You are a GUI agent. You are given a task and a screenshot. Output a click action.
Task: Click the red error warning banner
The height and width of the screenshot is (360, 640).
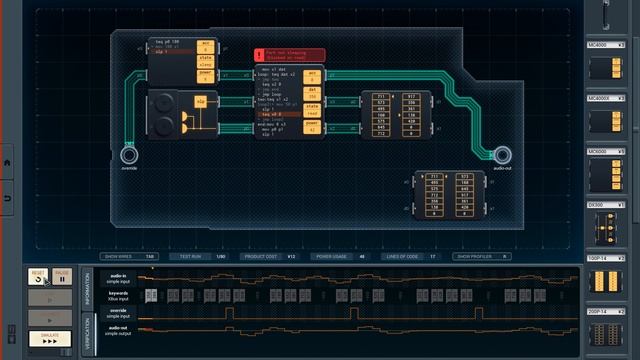290,55
